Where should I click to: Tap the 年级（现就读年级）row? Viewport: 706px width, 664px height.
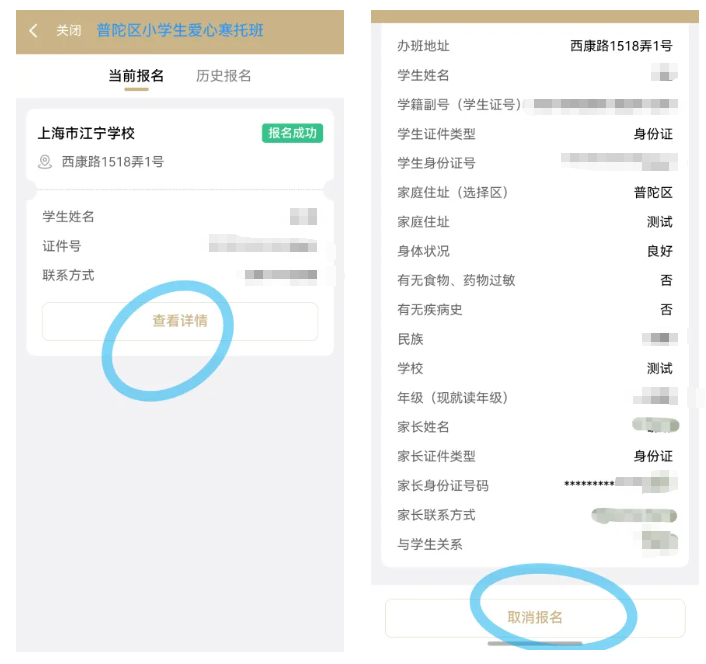coord(535,398)
